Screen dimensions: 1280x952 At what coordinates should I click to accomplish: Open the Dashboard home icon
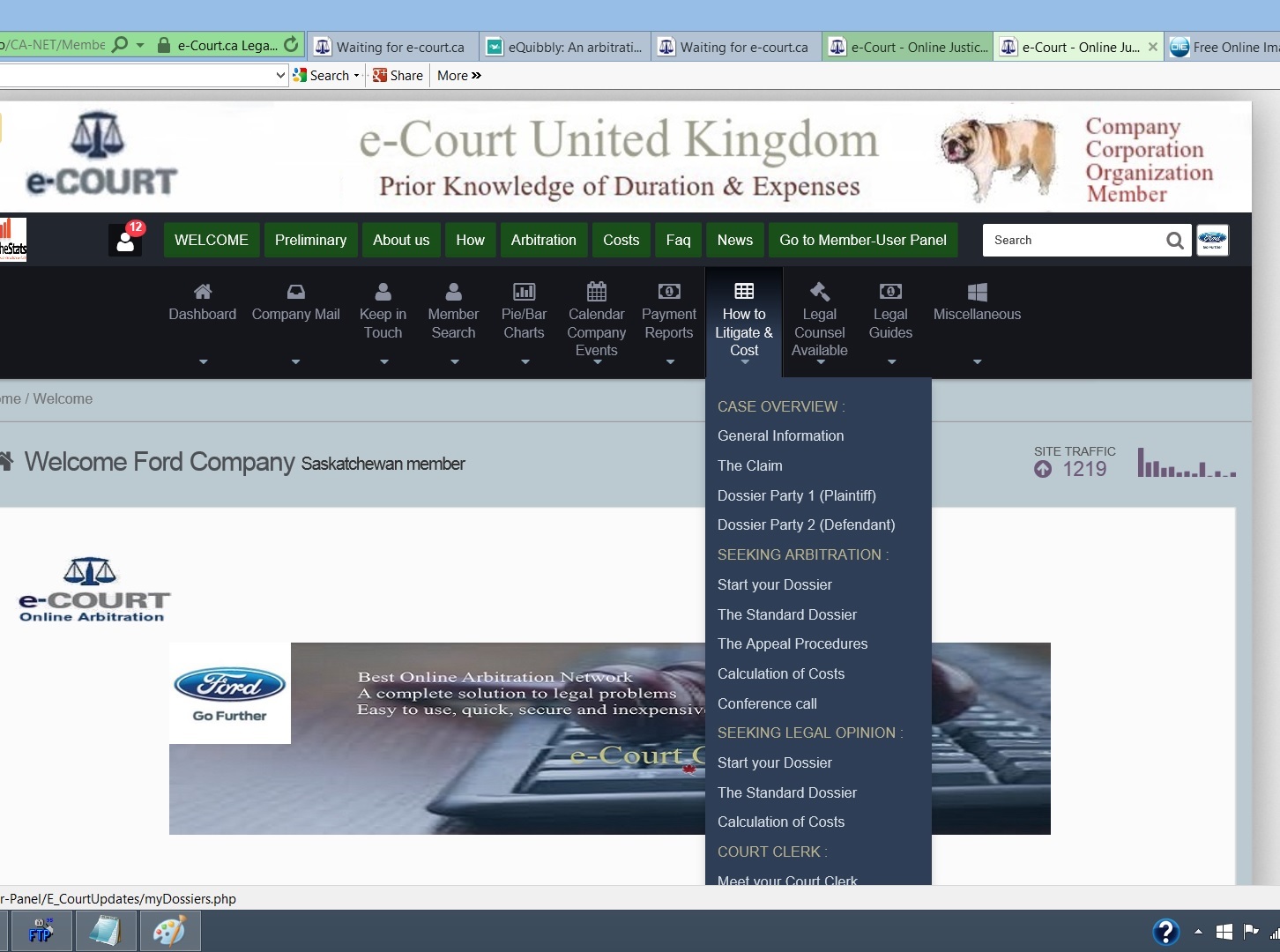pos(203,292)
